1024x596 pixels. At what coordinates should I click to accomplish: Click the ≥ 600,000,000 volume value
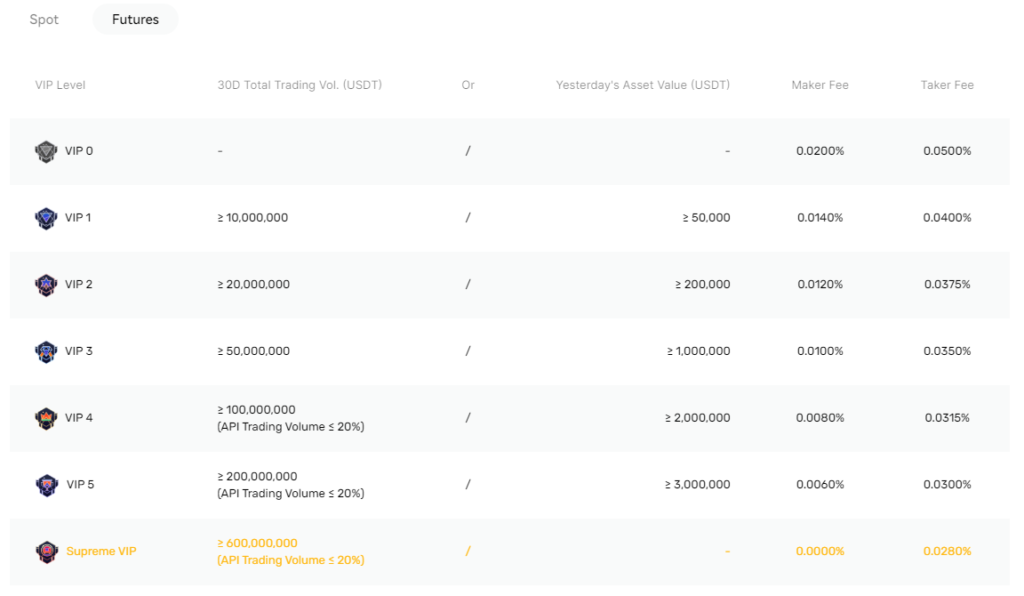258,543
